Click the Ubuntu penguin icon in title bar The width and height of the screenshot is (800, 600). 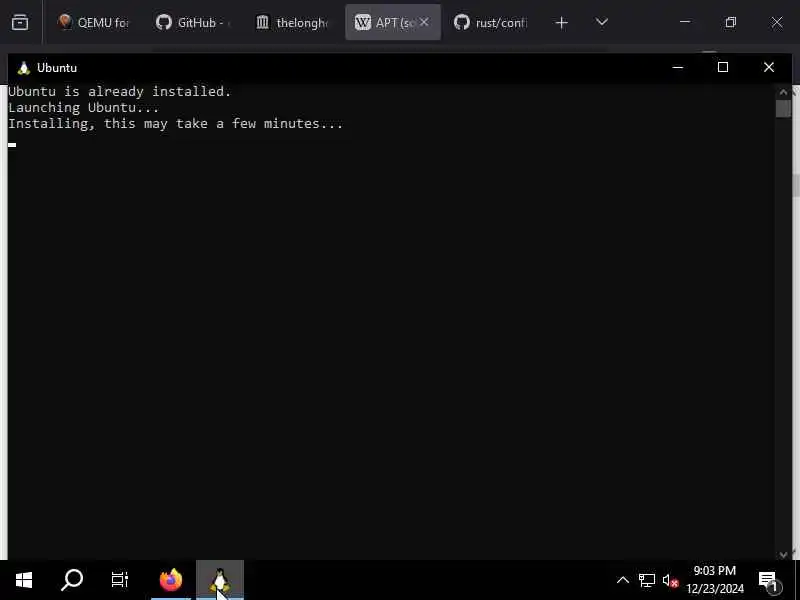click(23, 68)
